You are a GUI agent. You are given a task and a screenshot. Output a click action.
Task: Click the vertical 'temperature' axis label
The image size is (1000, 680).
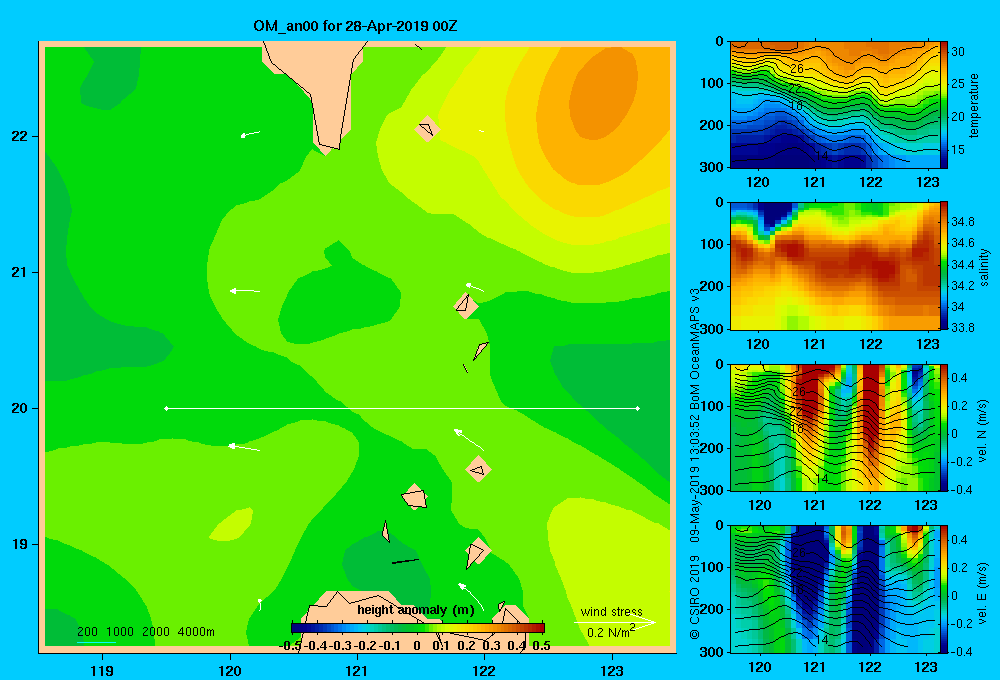click(x=974, y=105)
